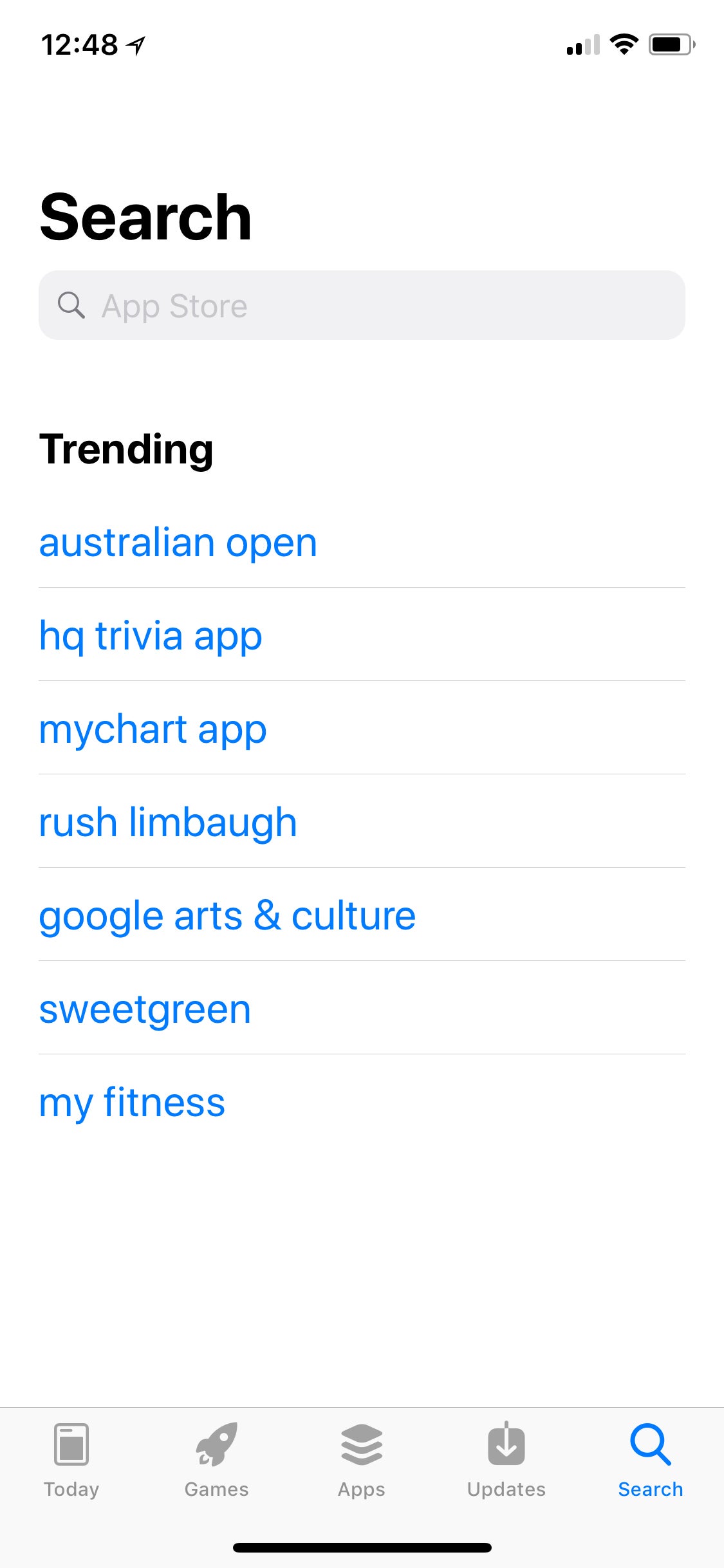Tap the magnifying glass in search field
724x1568 pixels.
tap(71, 305)
